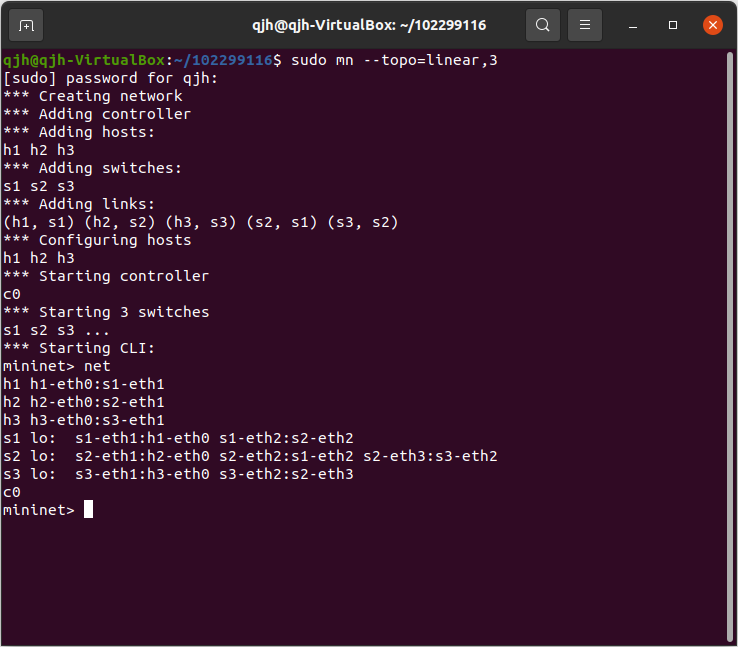Click the 's3 lo:' switch connections line
This screenshot has height=647, width=738.
(x=178, y=474)
